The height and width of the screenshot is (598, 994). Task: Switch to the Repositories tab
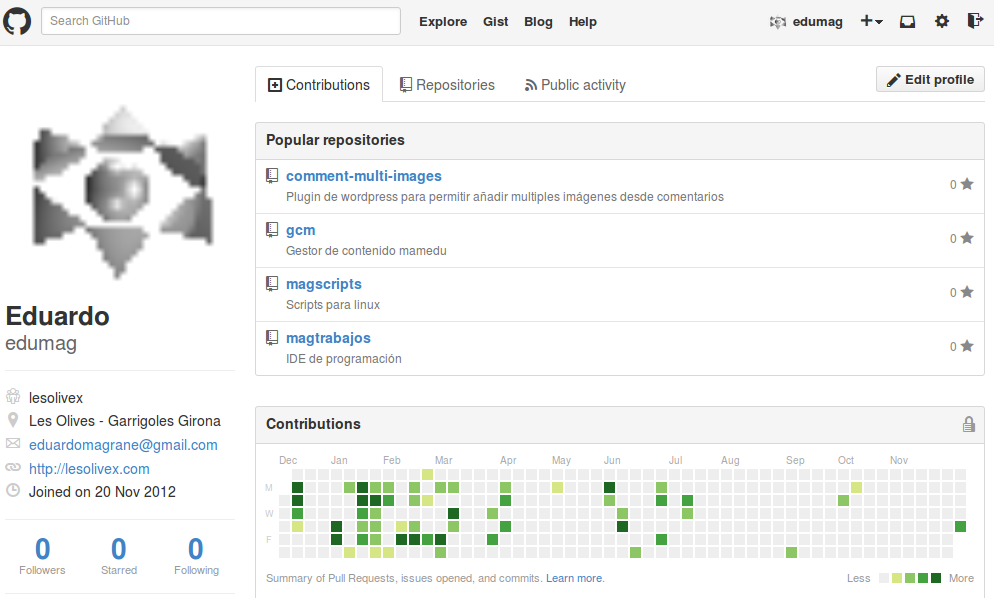(x=446, y=85)
